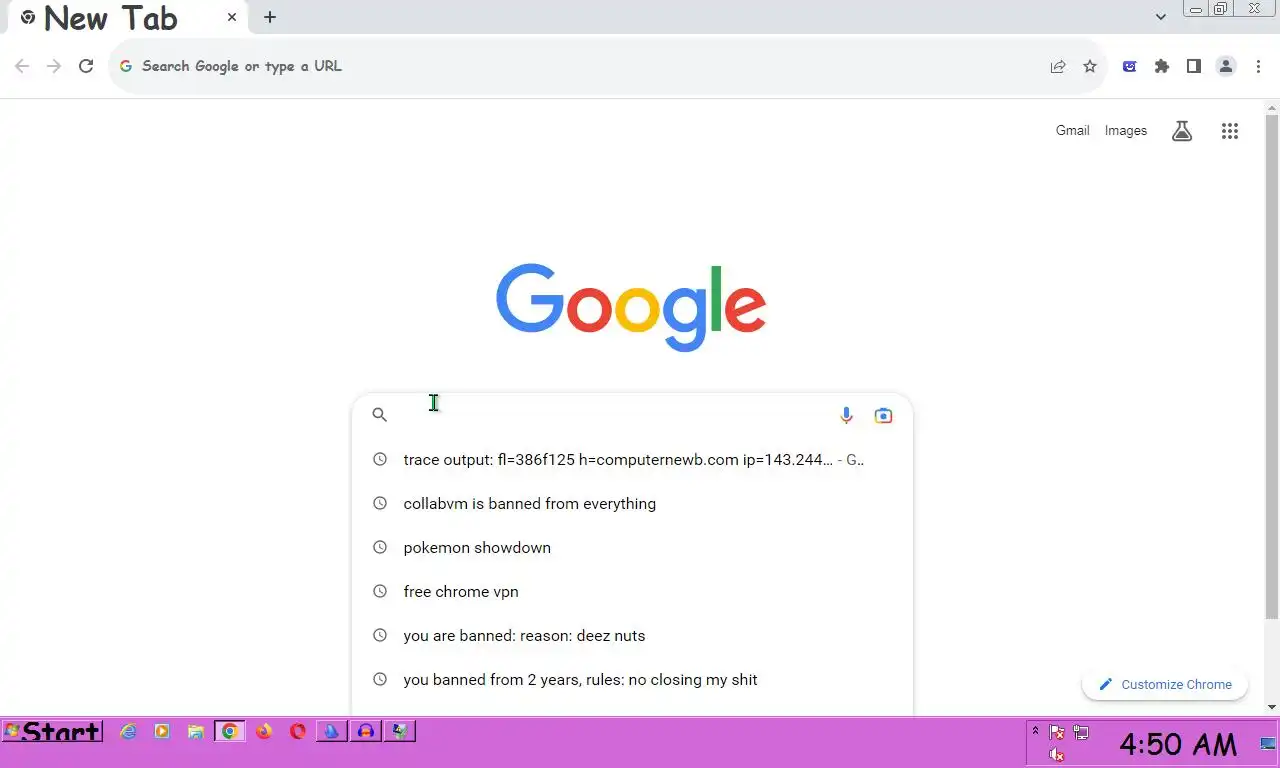
Task: Show hidden tray icons chevron
Action: [1035, 731]
